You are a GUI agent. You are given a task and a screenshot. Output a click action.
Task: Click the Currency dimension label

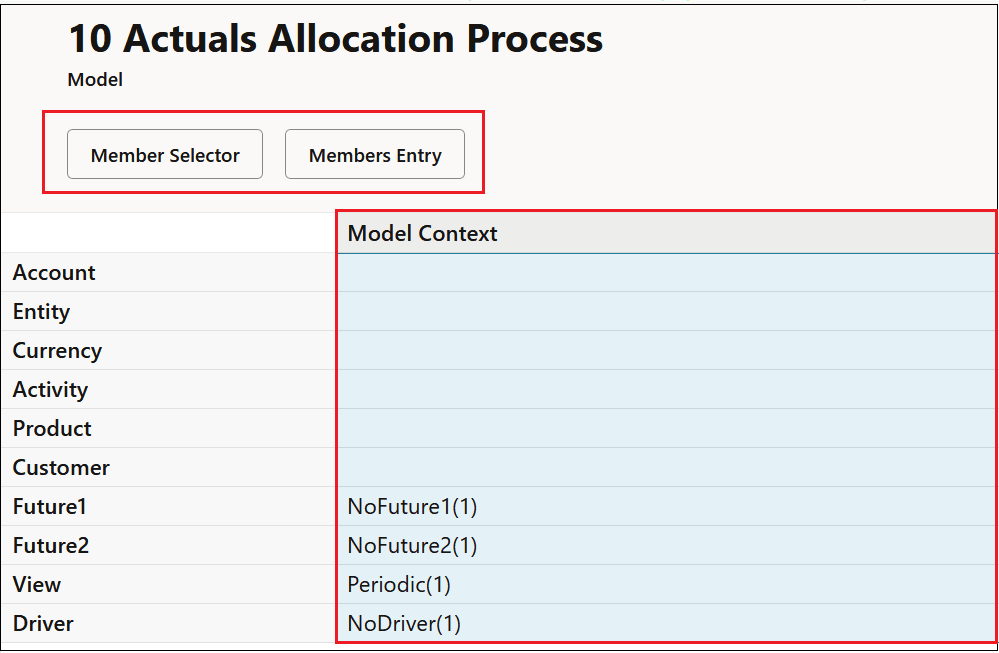pyautogui.click(x=57, y=350)
